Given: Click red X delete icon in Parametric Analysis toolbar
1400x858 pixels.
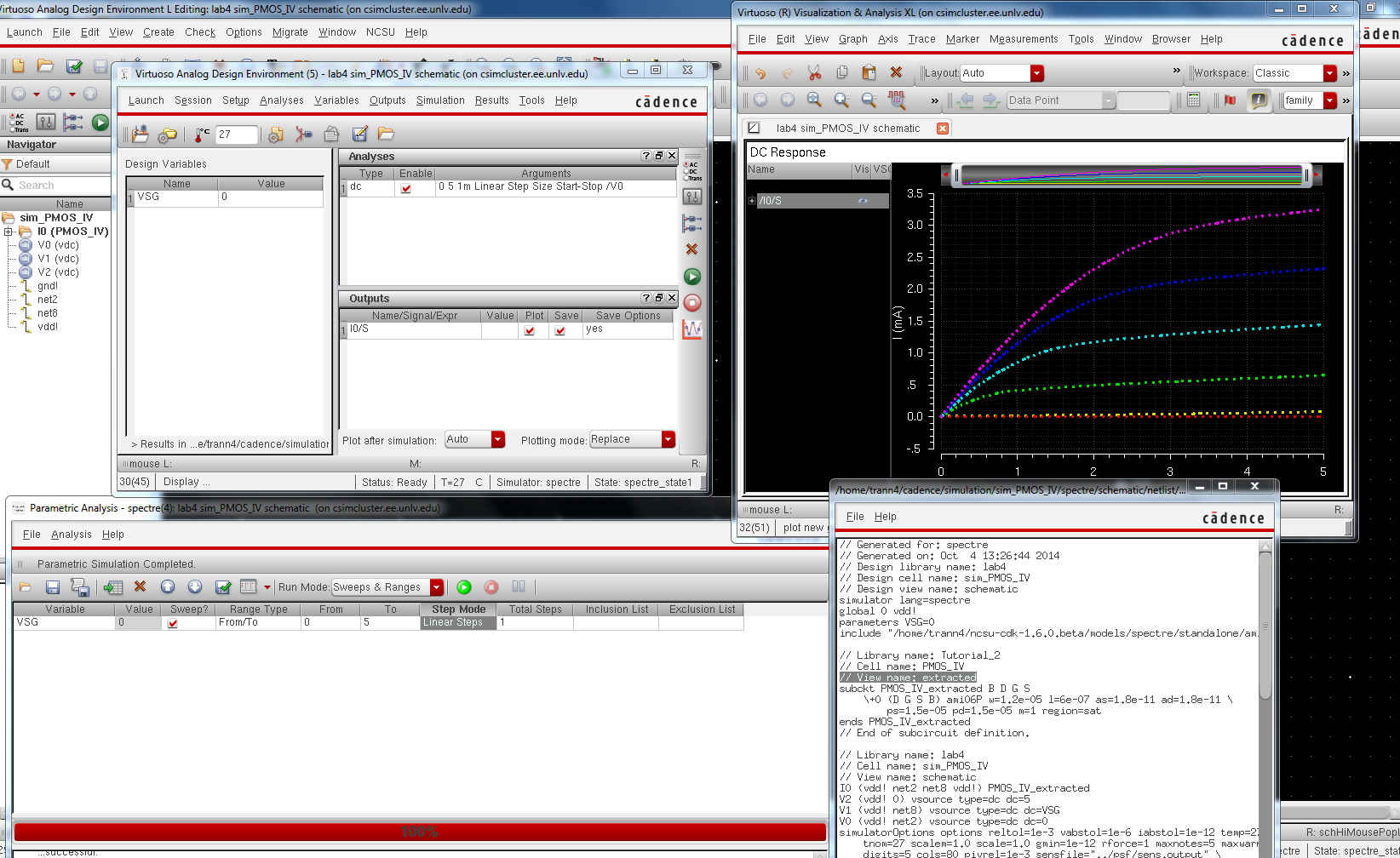Looking at the screenshot, I should [x=141, y=586].
